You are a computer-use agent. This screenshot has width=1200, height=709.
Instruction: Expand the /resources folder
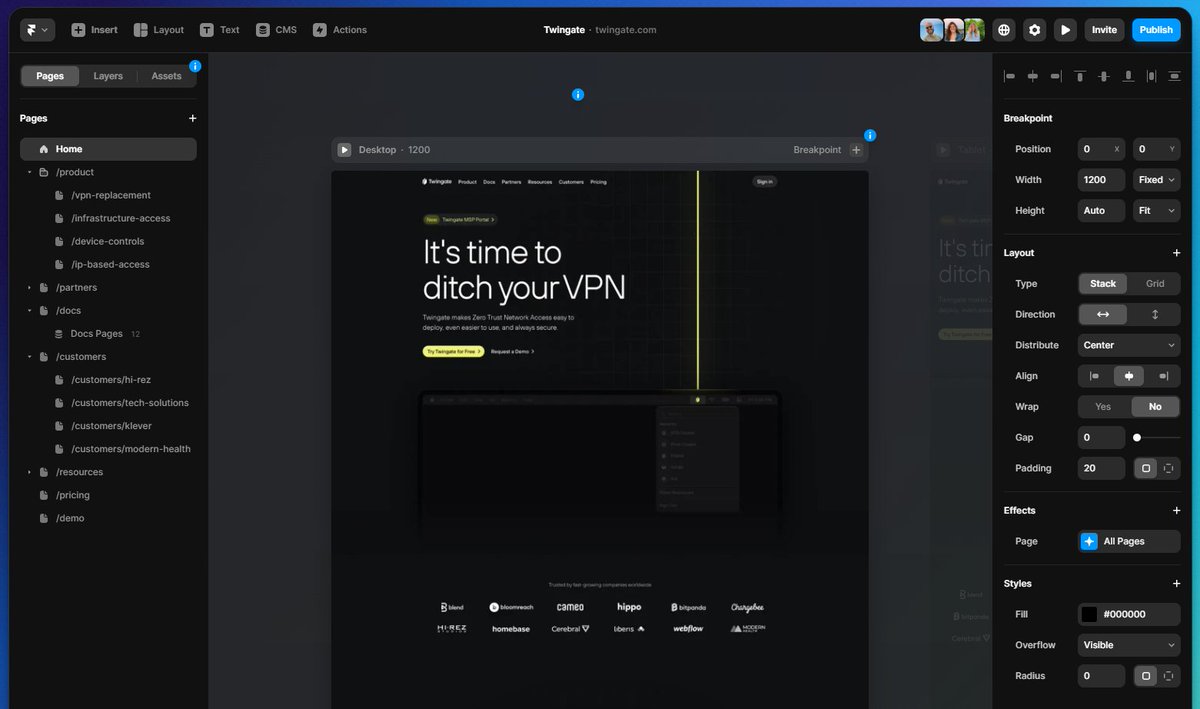click(x=30, y=472)
